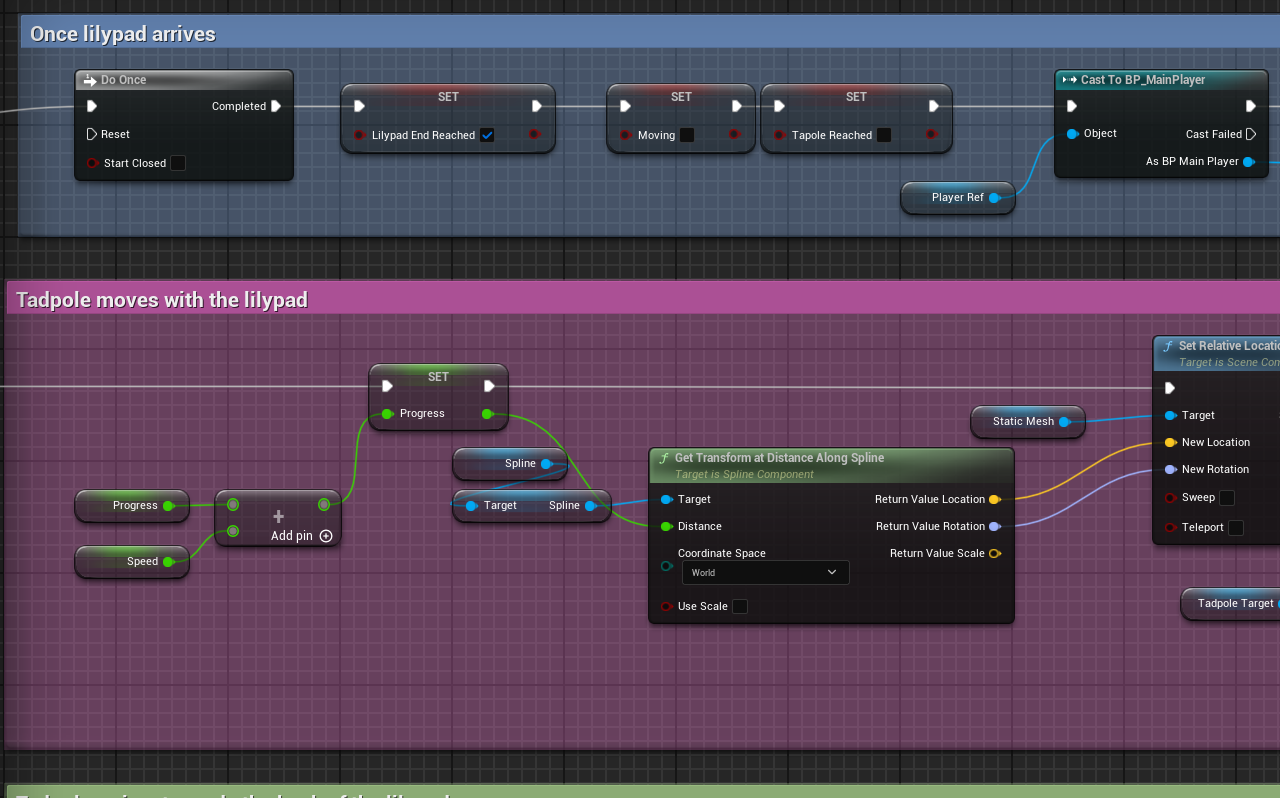Image resolution: width=1280 pixels, height=798 pixels.
Task: Click the Cast To BP_MainPlayer exec input pin
Action: click(1072, 106)
